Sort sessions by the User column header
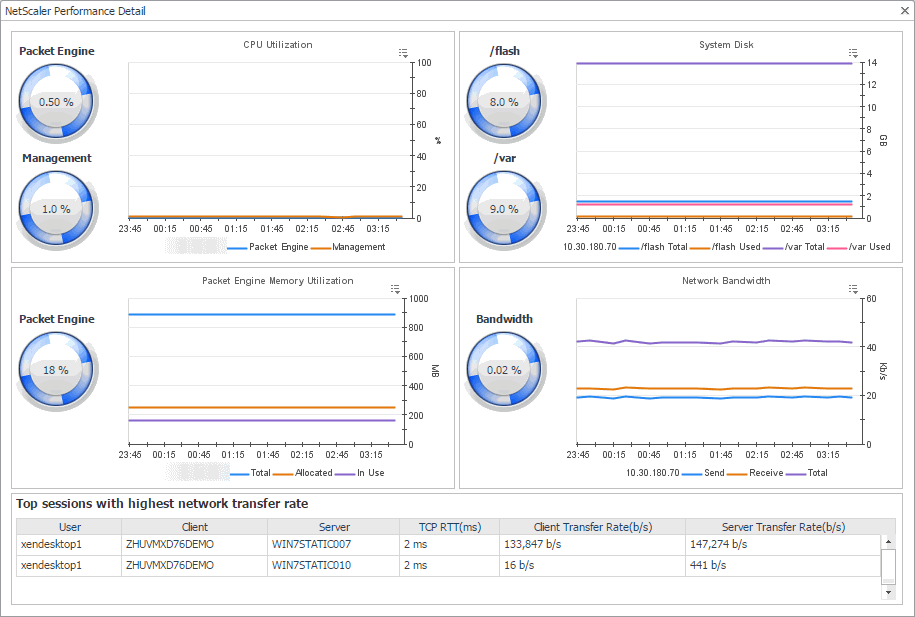The height and width of the screenshot is (617, 915). click(x=69, y=527)
